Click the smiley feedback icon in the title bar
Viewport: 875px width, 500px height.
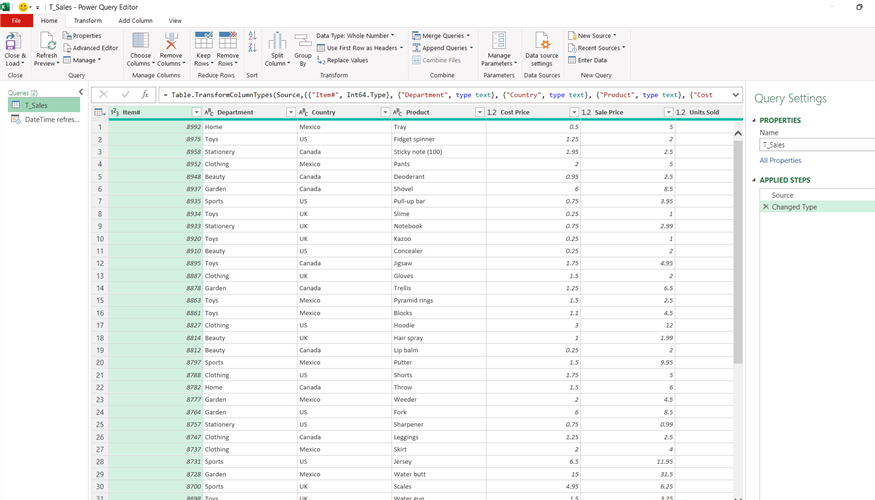coord(23,7)
